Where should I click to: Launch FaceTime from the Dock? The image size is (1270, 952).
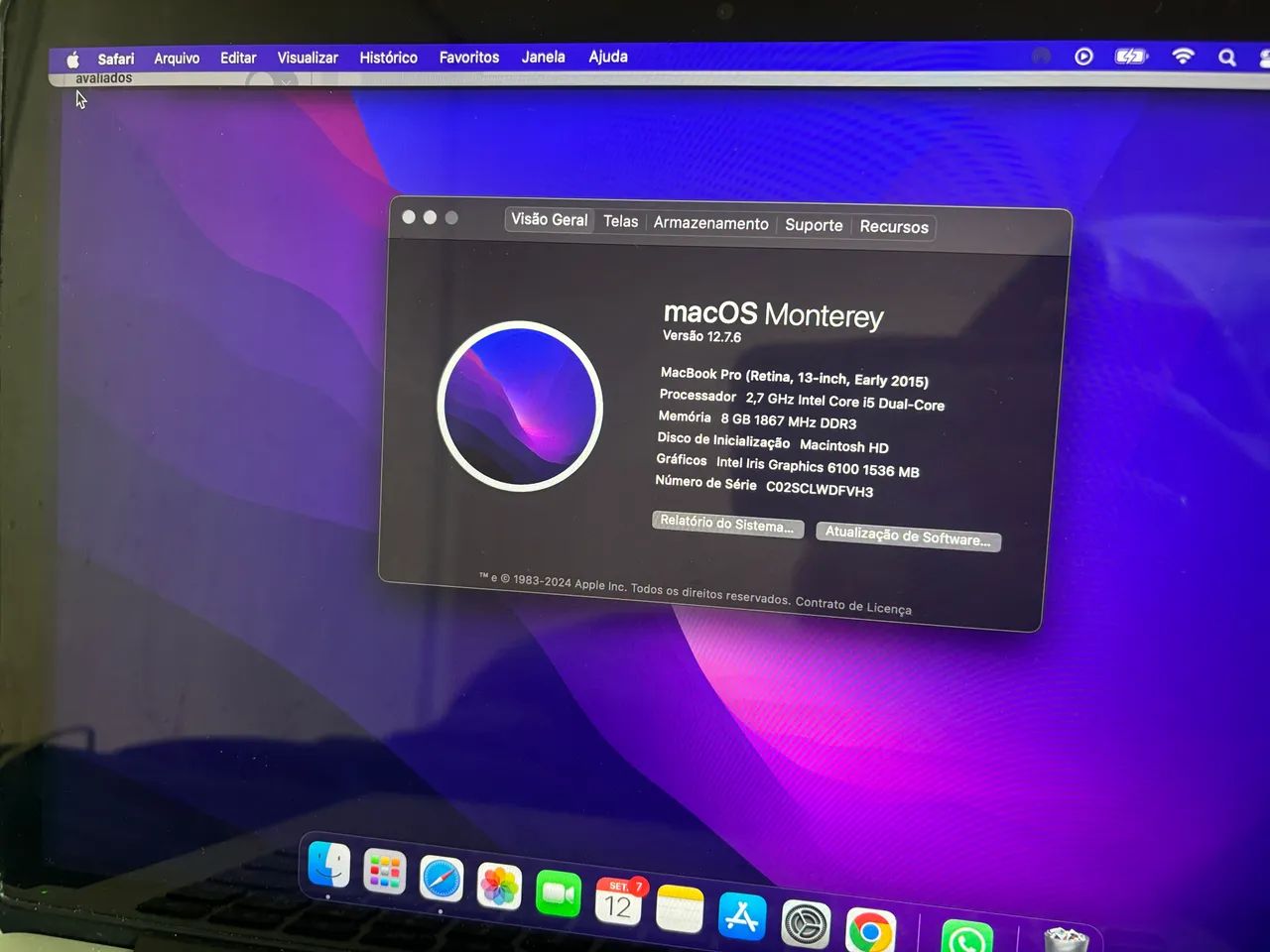tap(559, 894)
